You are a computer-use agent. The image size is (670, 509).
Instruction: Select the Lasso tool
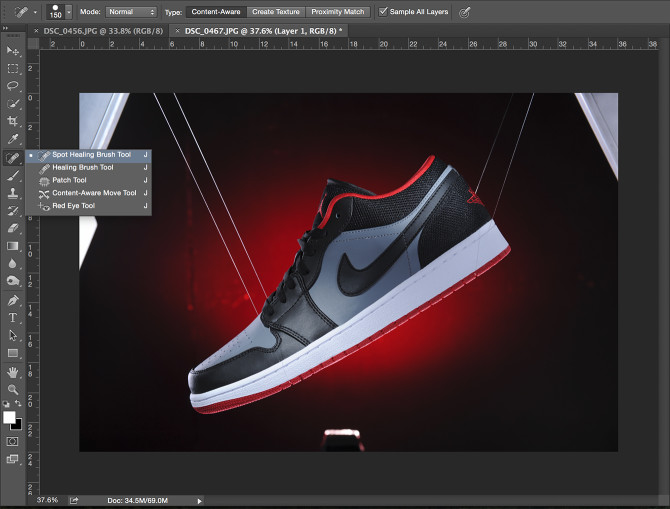pos(13,86)
